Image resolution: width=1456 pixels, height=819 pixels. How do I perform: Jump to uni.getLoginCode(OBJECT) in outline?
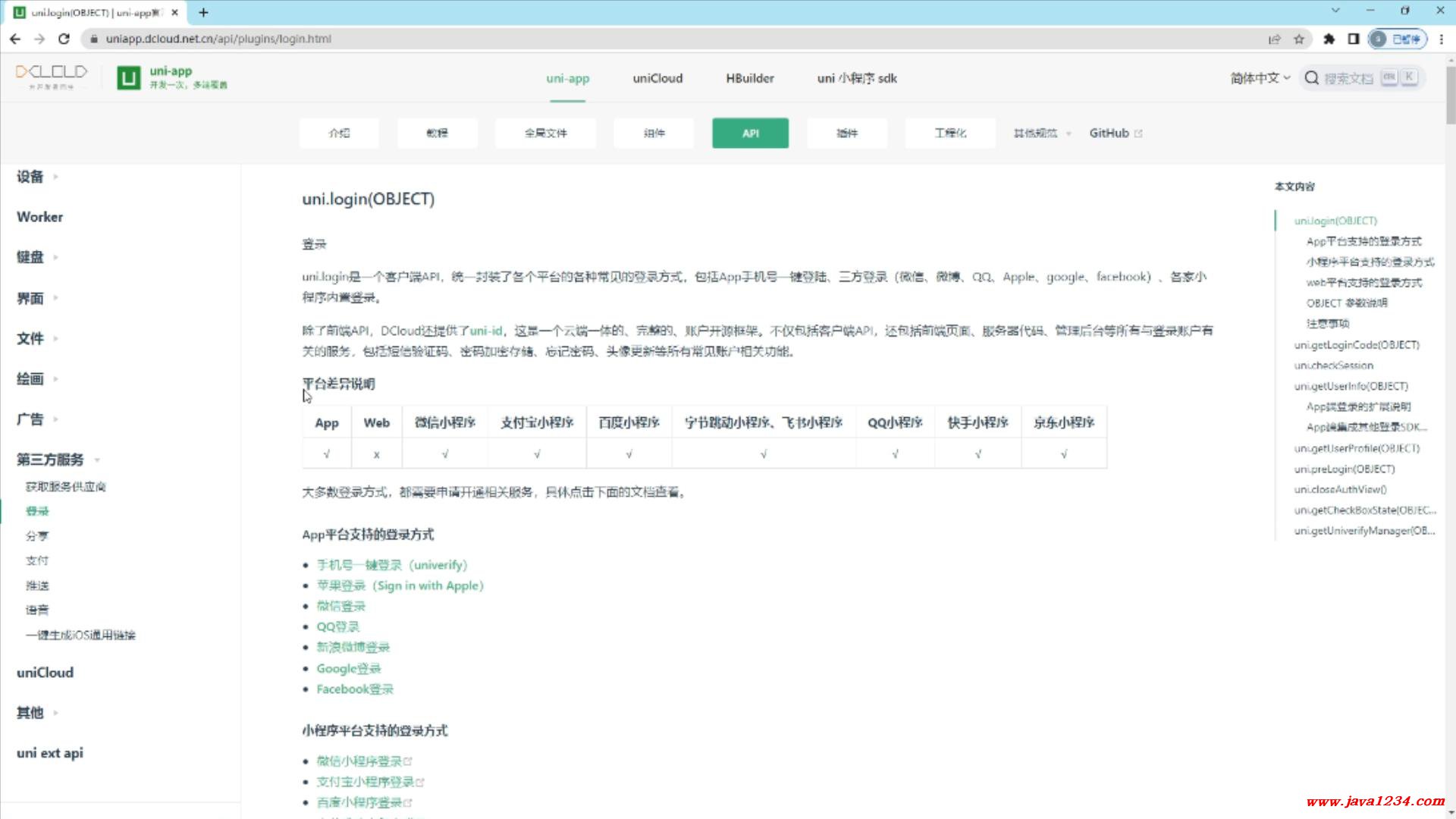pyautogui.click(x=1357, y=345)
